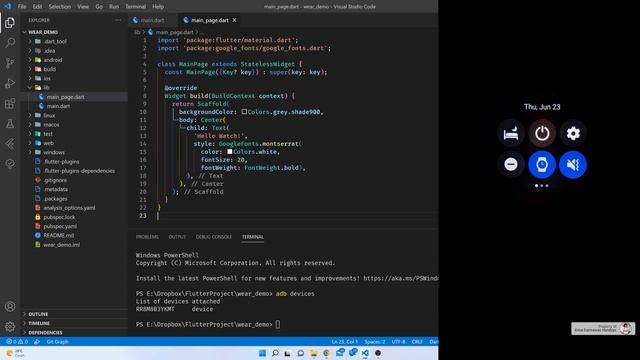Close the main_page.dart editor tab
The height and width of the screenshot is (360, 640).
(234, 20)
